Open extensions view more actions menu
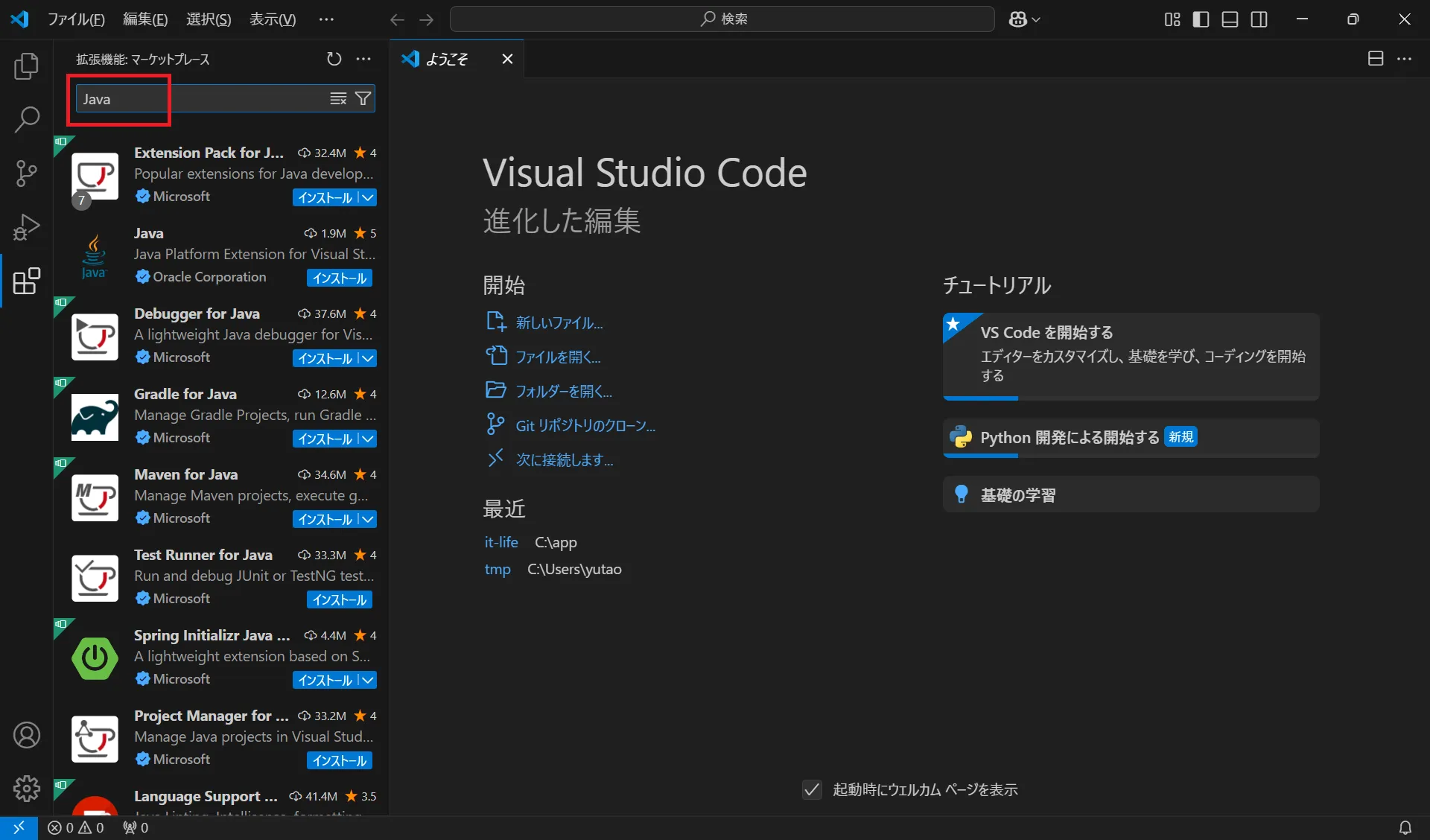 point(363,59)
